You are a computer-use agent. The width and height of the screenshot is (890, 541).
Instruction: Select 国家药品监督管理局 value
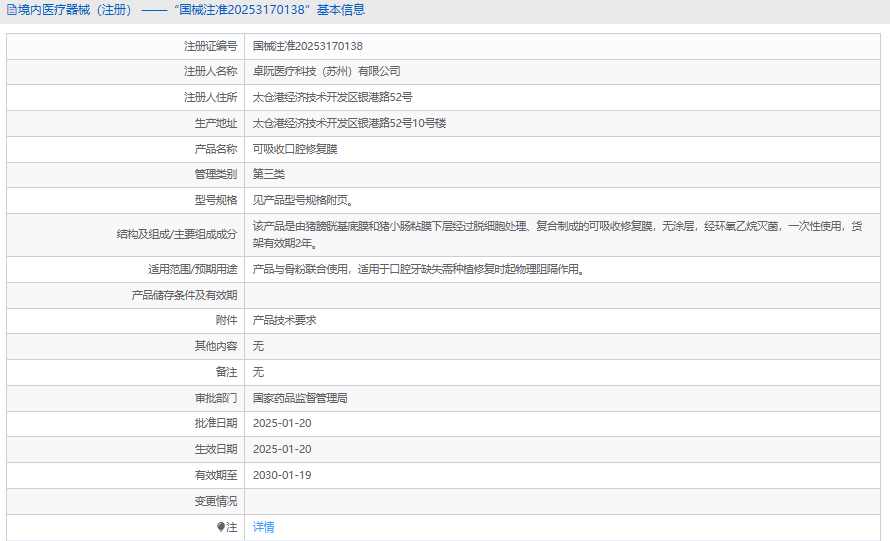pos(300,399)
